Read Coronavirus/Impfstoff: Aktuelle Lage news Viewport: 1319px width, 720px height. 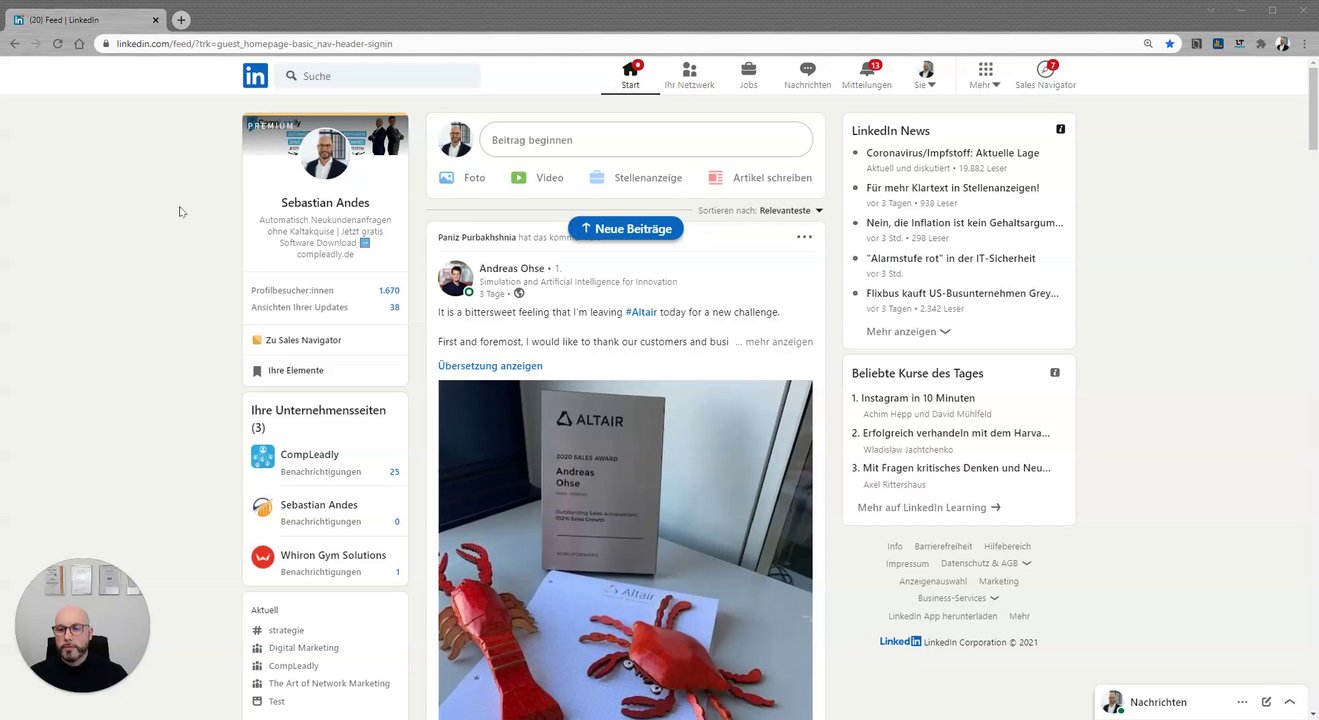point(952,153)
